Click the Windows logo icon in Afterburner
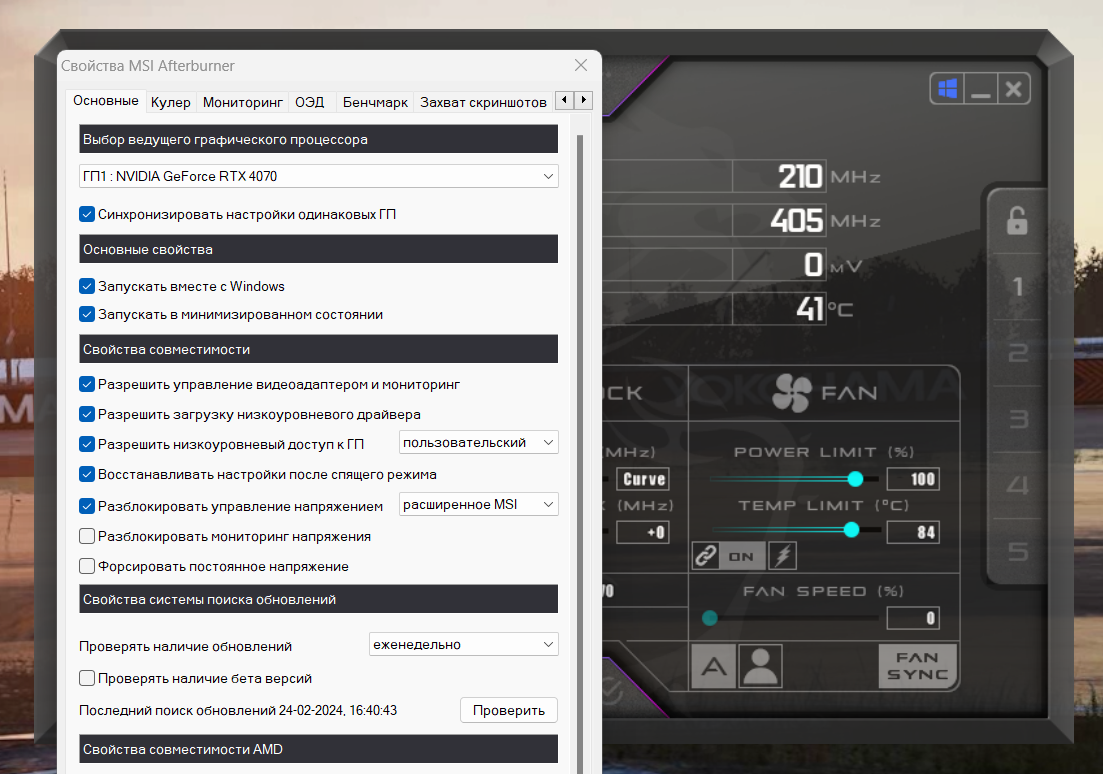1103x774 pixels. 948,89
